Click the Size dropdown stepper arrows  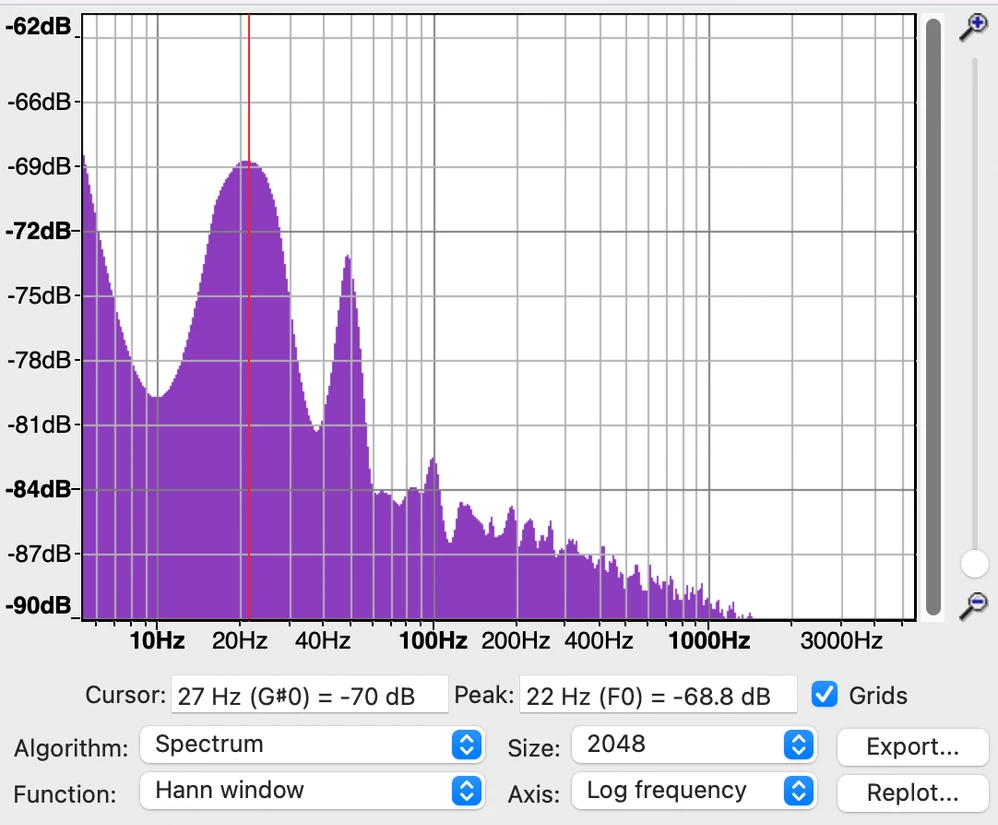799,744
